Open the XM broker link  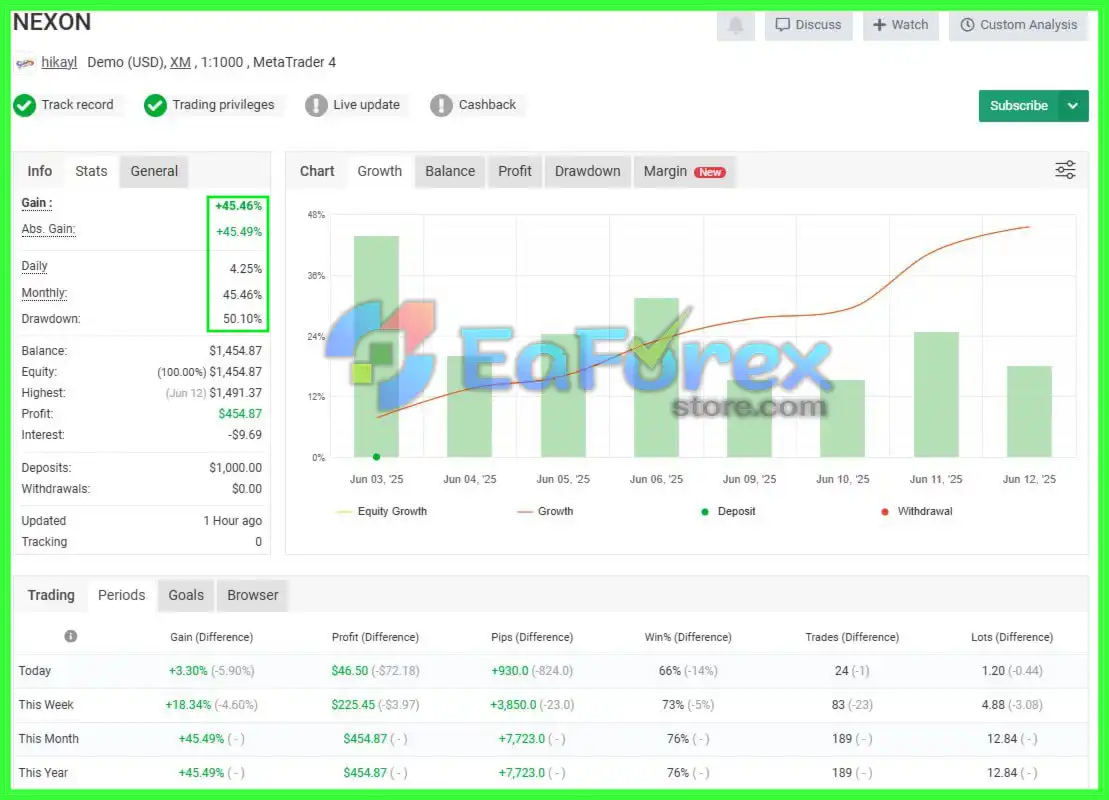click(x=180, y=62)
